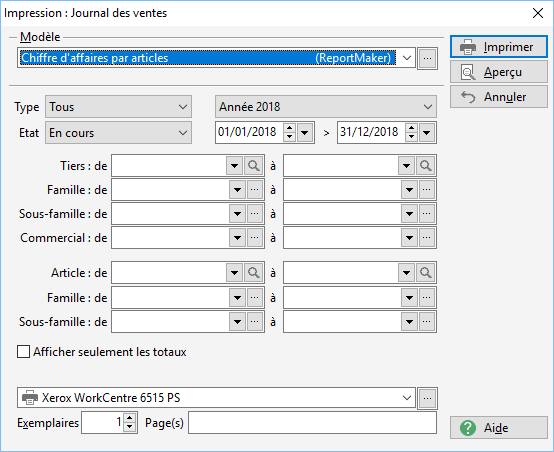Open article search next to Article 'à' field

tap(426, 272)
